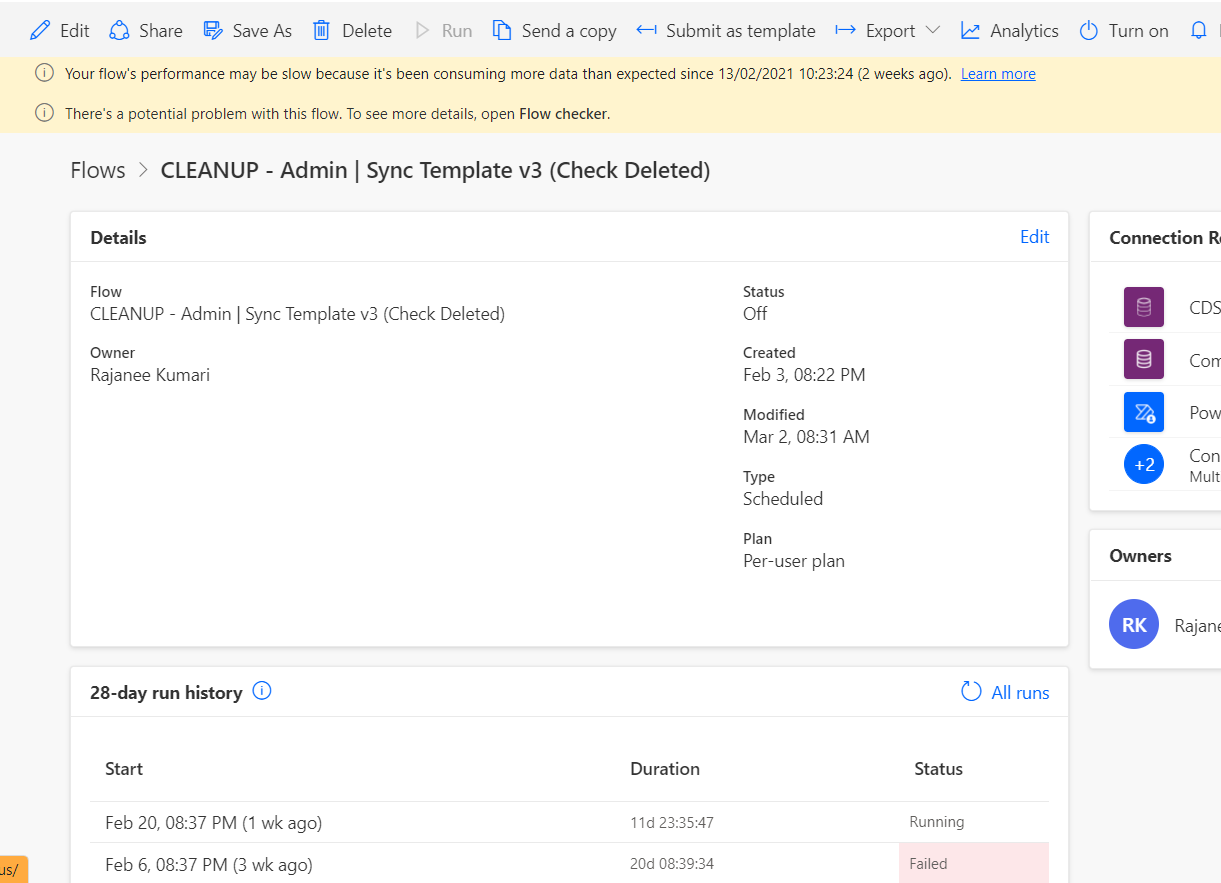Screen dimensions: 1221x883
Task: Click the Feb 3, 08:22 PM created date
Action: 804,375
